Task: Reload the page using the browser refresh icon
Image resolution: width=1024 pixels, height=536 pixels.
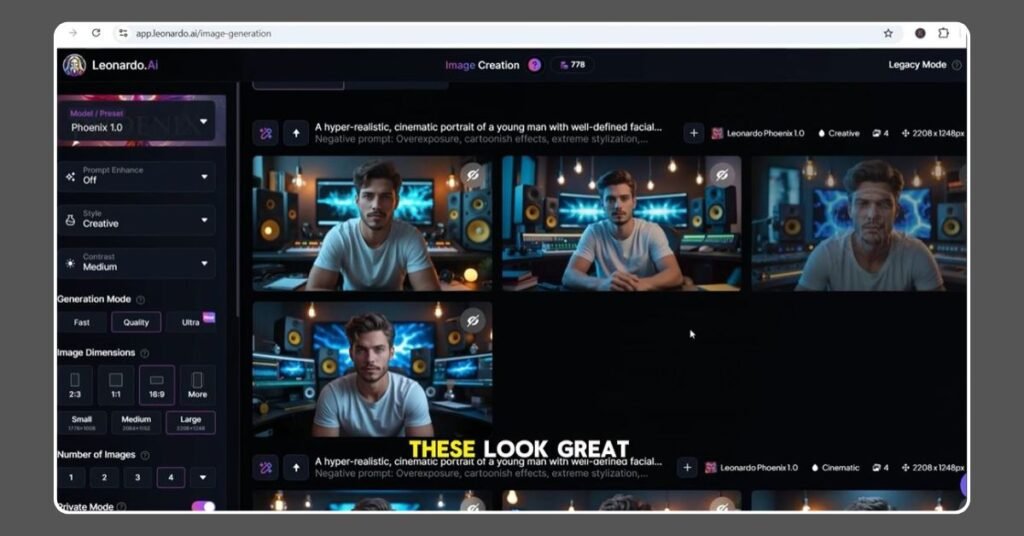Action: (x=96, y=33)
